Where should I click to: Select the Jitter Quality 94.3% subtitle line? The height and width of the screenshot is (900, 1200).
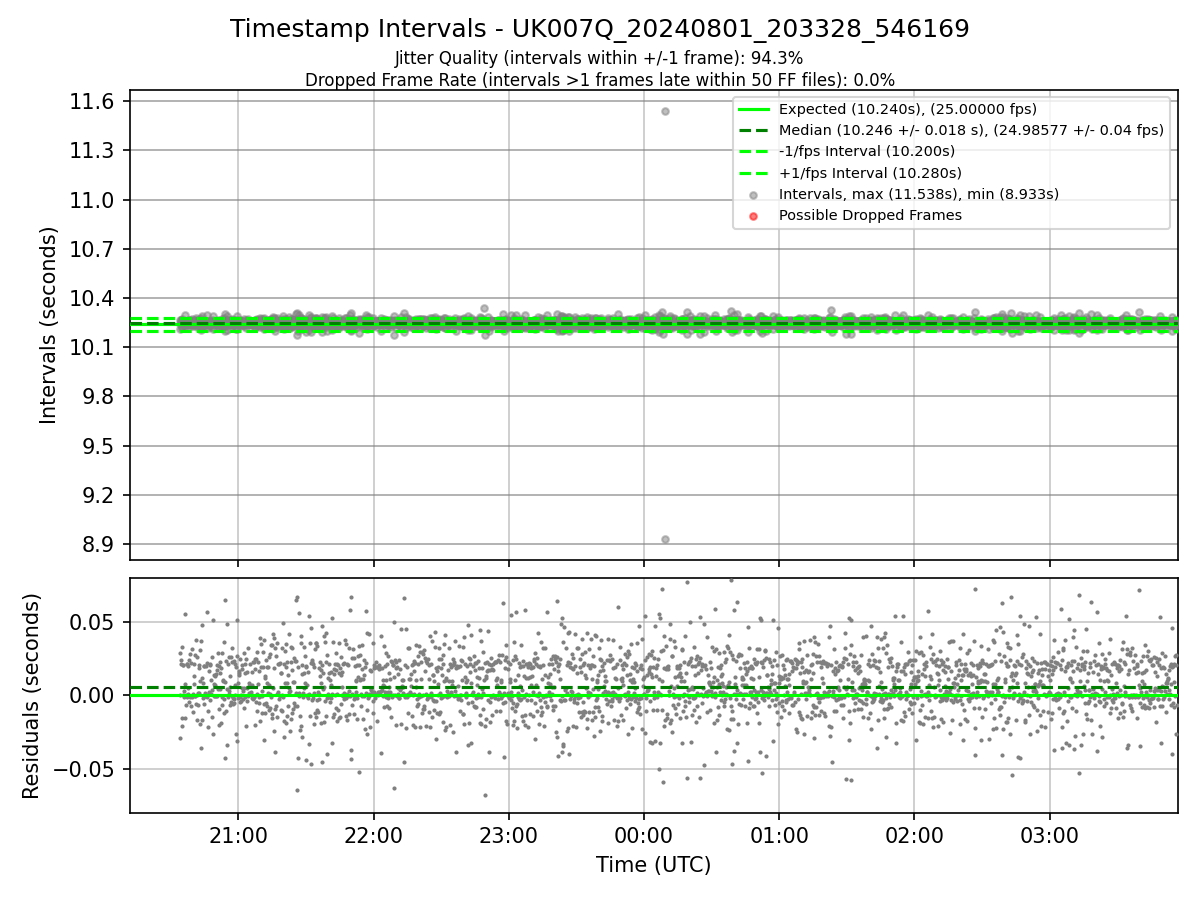[x=599, y=58]
